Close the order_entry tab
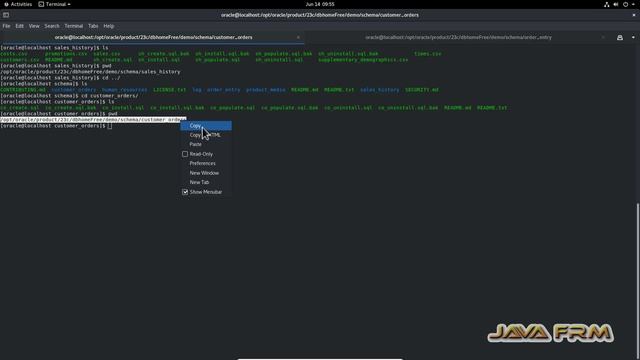Viewport: 640px width, 360px height. (x=603, y=37)
